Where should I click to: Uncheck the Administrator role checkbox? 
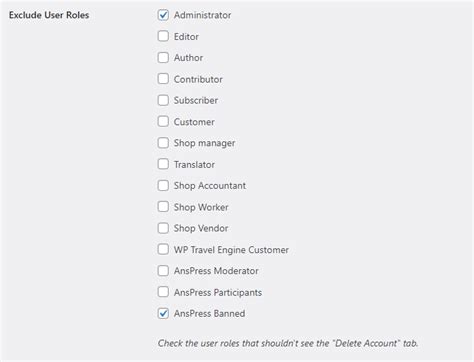coord(163,15)
